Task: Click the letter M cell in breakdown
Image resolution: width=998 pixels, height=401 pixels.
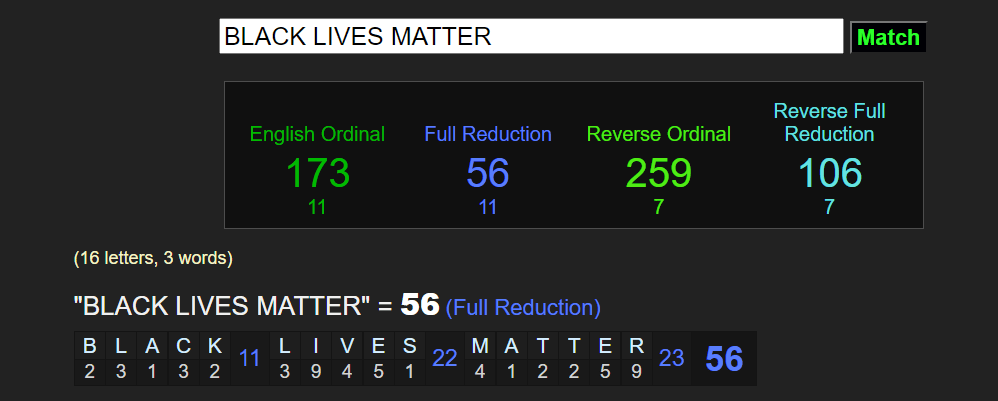Action: coord(480,358)
